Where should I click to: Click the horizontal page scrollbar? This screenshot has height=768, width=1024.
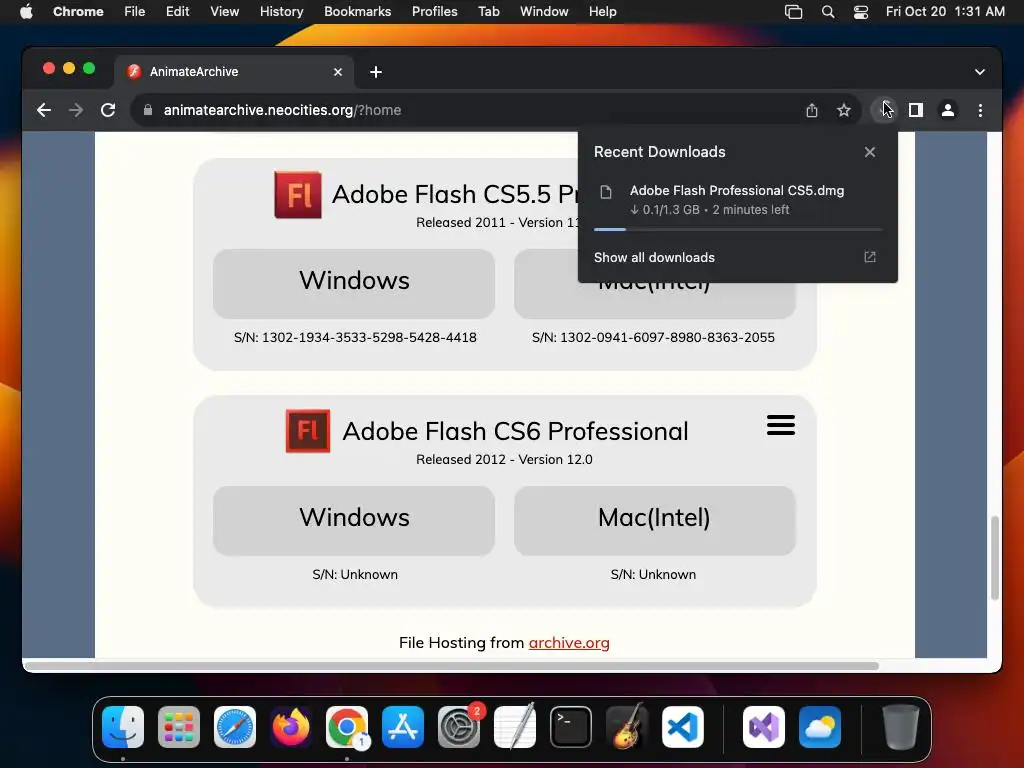pos(452,666)
